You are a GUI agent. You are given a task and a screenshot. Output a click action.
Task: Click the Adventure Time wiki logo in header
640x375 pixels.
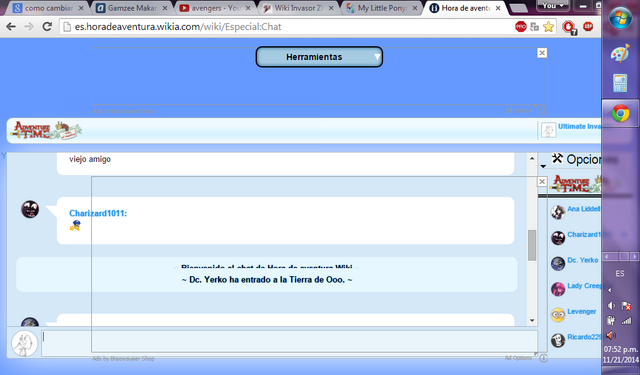coord(46,130)
